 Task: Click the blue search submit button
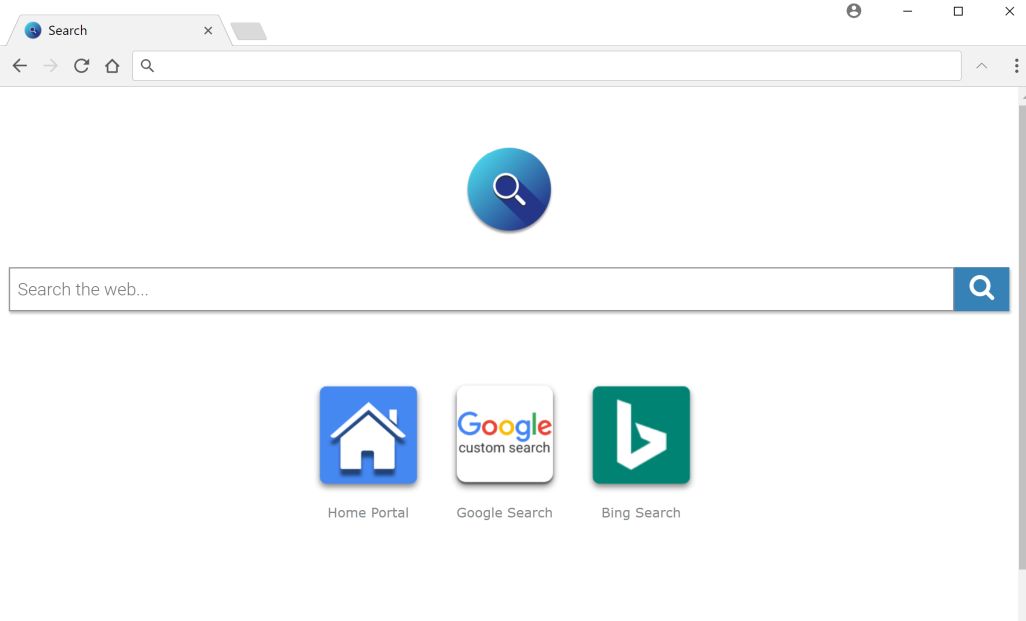coord(981,289)
